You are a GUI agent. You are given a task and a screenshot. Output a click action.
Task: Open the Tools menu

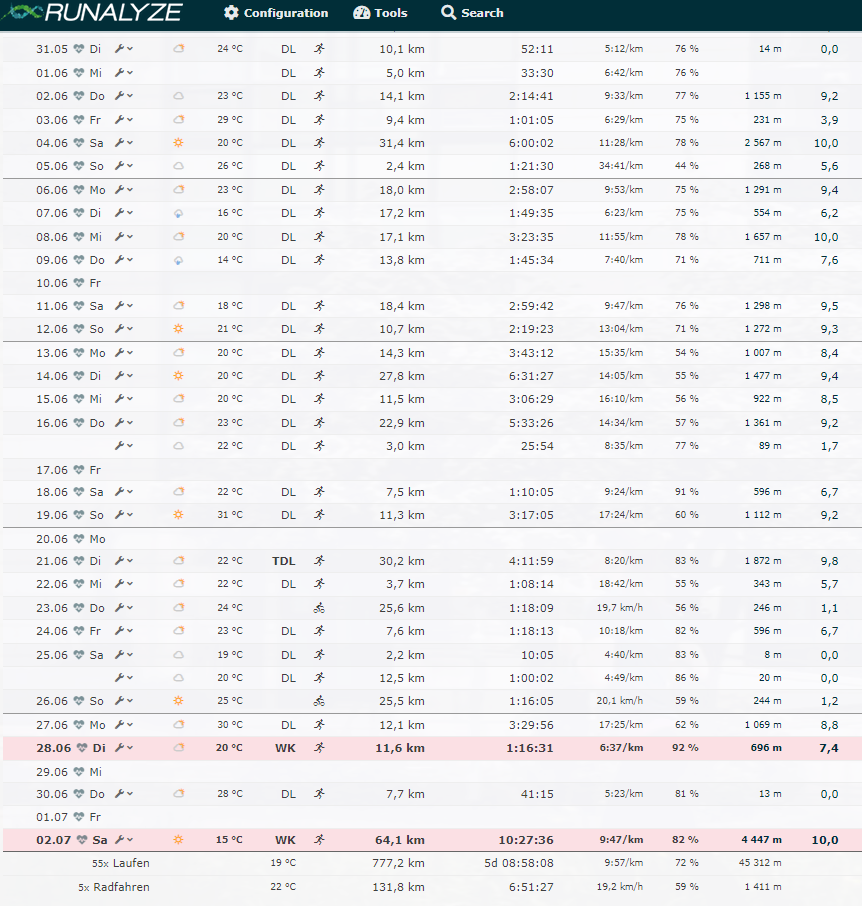point(380,13)
